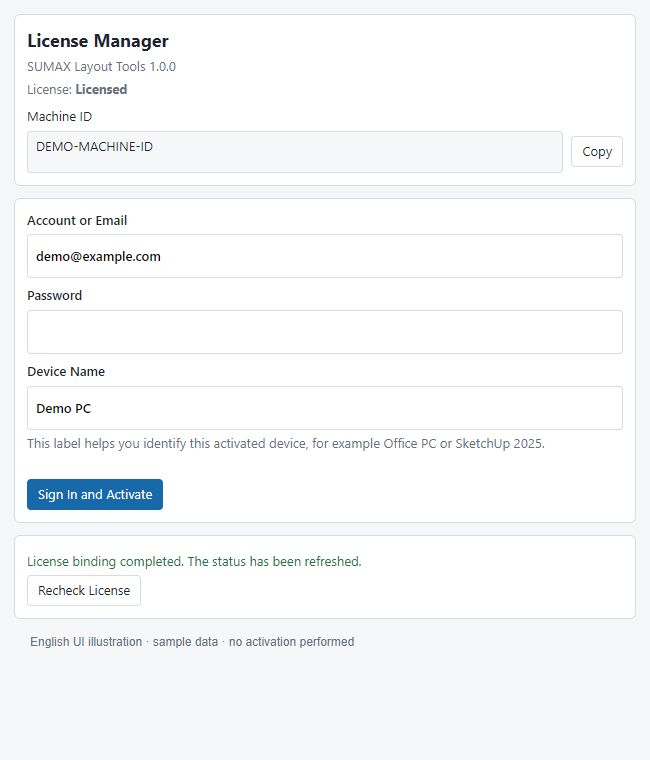Click the License binding completed message
Screen dimensions: 650x760
pyautogui.click(x=194, y=561)
